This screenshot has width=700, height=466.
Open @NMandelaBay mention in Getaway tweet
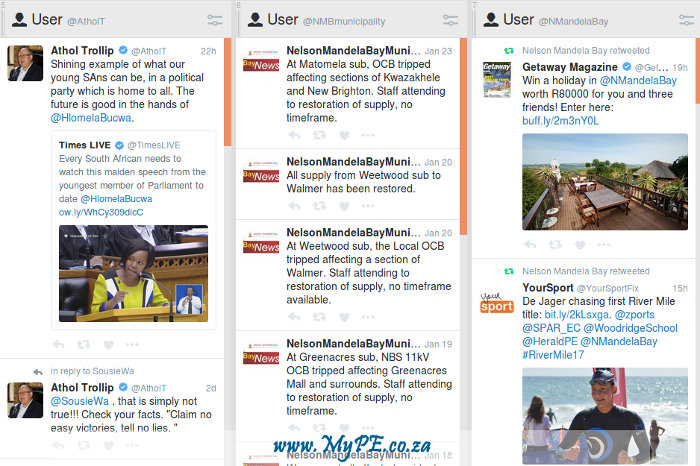pyautogui.click(x=638, y=80)
